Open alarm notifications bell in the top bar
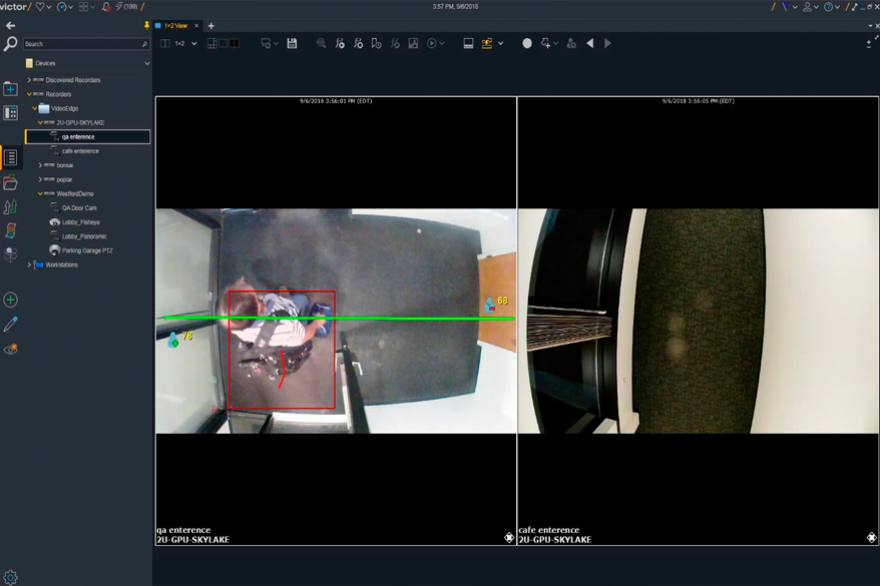 click(105, 8)
